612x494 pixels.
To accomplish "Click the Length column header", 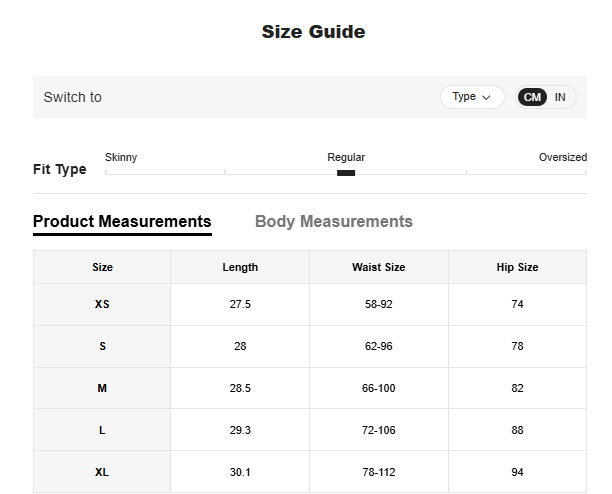I will click(x=240, y=267).
